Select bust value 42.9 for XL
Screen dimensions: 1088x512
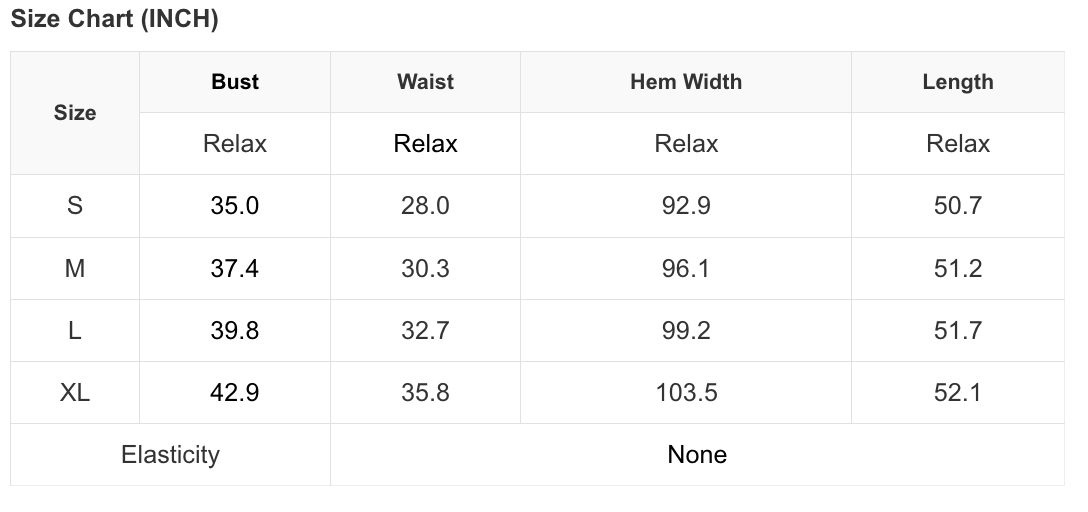(235, 393)
